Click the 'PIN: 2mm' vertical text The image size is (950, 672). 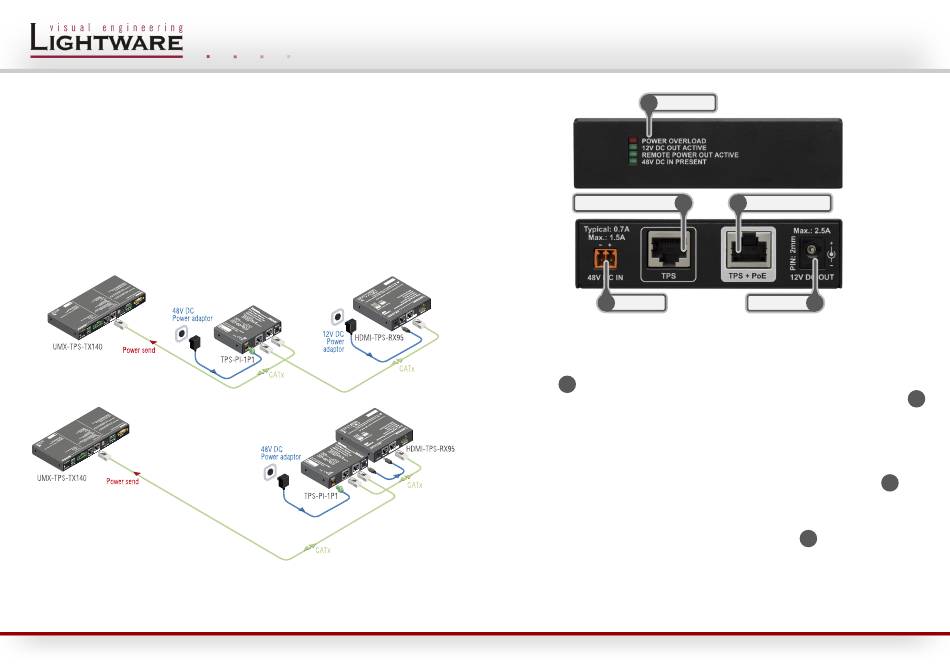[x=793, y=254]
